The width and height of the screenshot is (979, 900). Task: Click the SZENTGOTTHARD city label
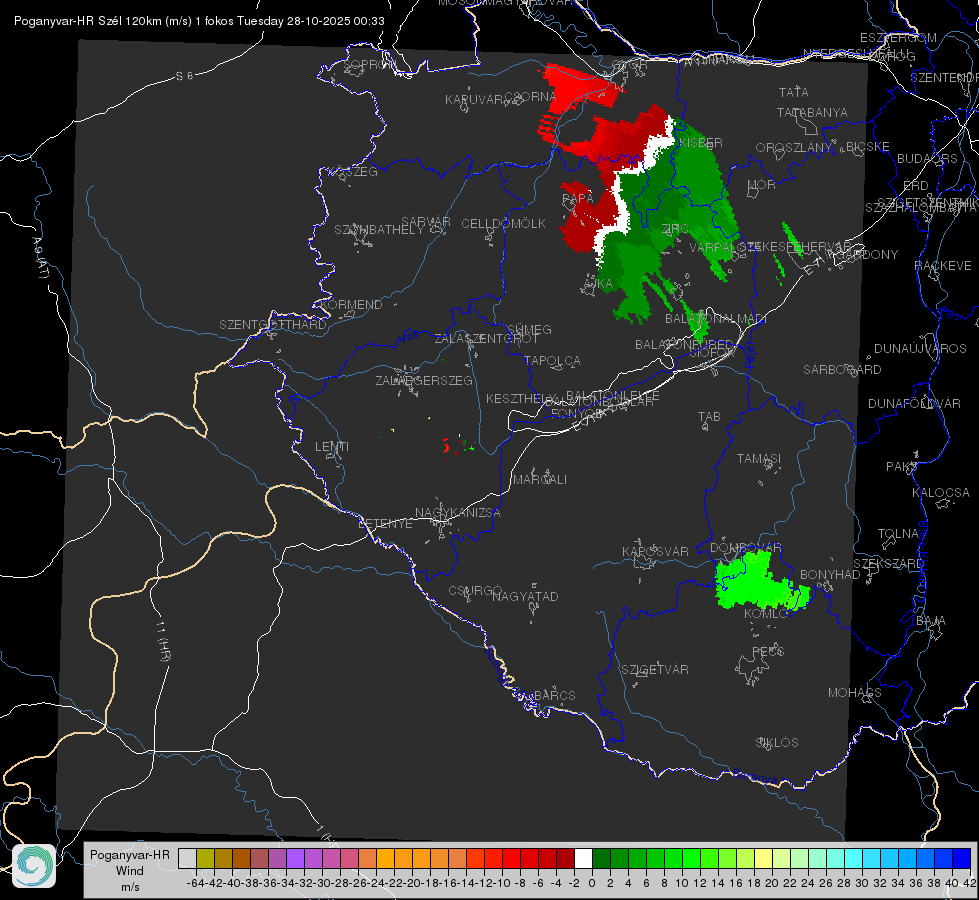point(273,325)
